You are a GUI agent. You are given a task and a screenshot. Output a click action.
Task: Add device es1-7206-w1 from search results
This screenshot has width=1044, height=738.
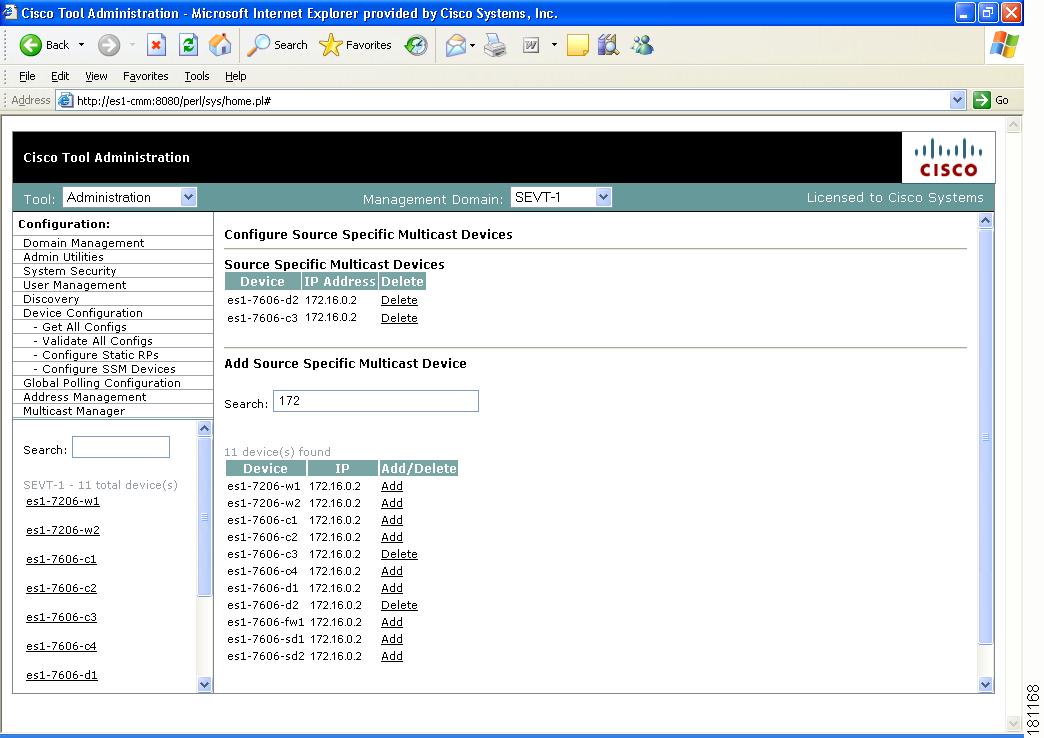coord(392,486)
